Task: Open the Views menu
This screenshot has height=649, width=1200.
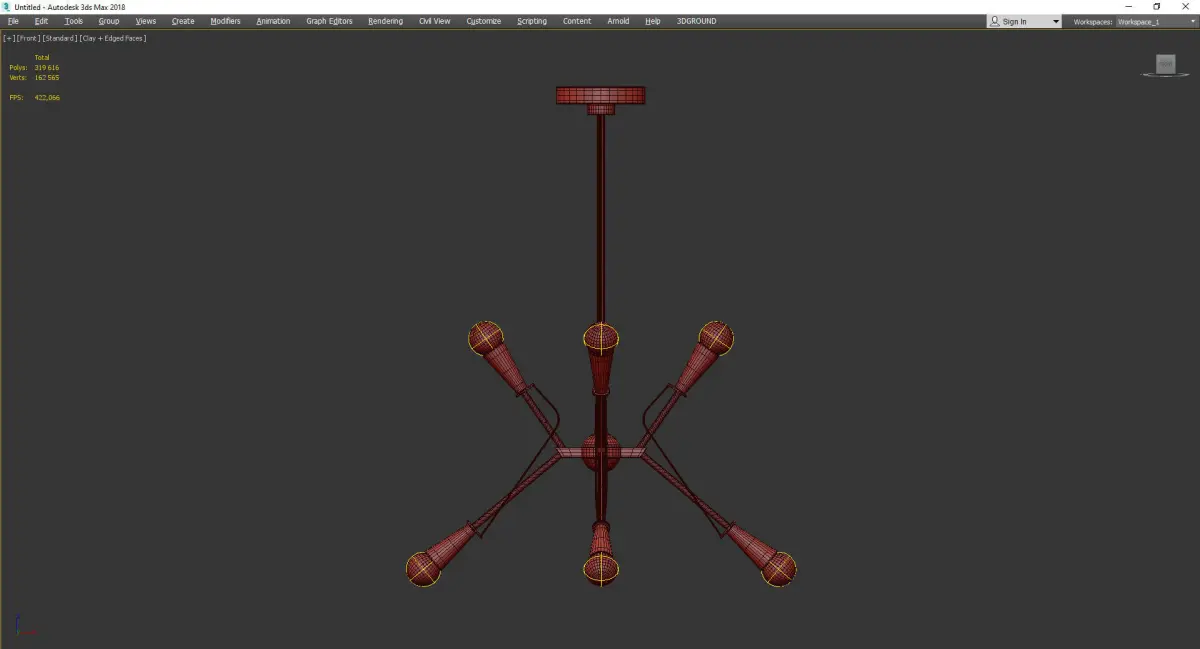Action: pyautogui.click(x=146, y=21)
